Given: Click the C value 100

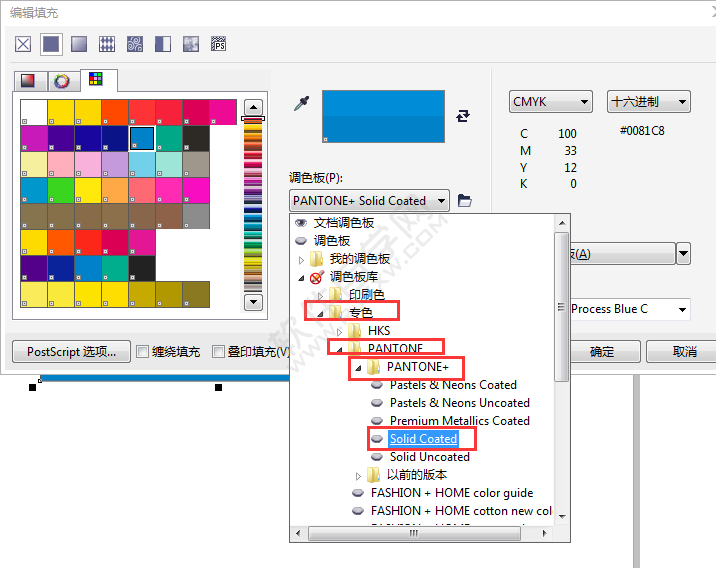Looking at the screenshot, I should pyautogui.click(x=567, y=134).
